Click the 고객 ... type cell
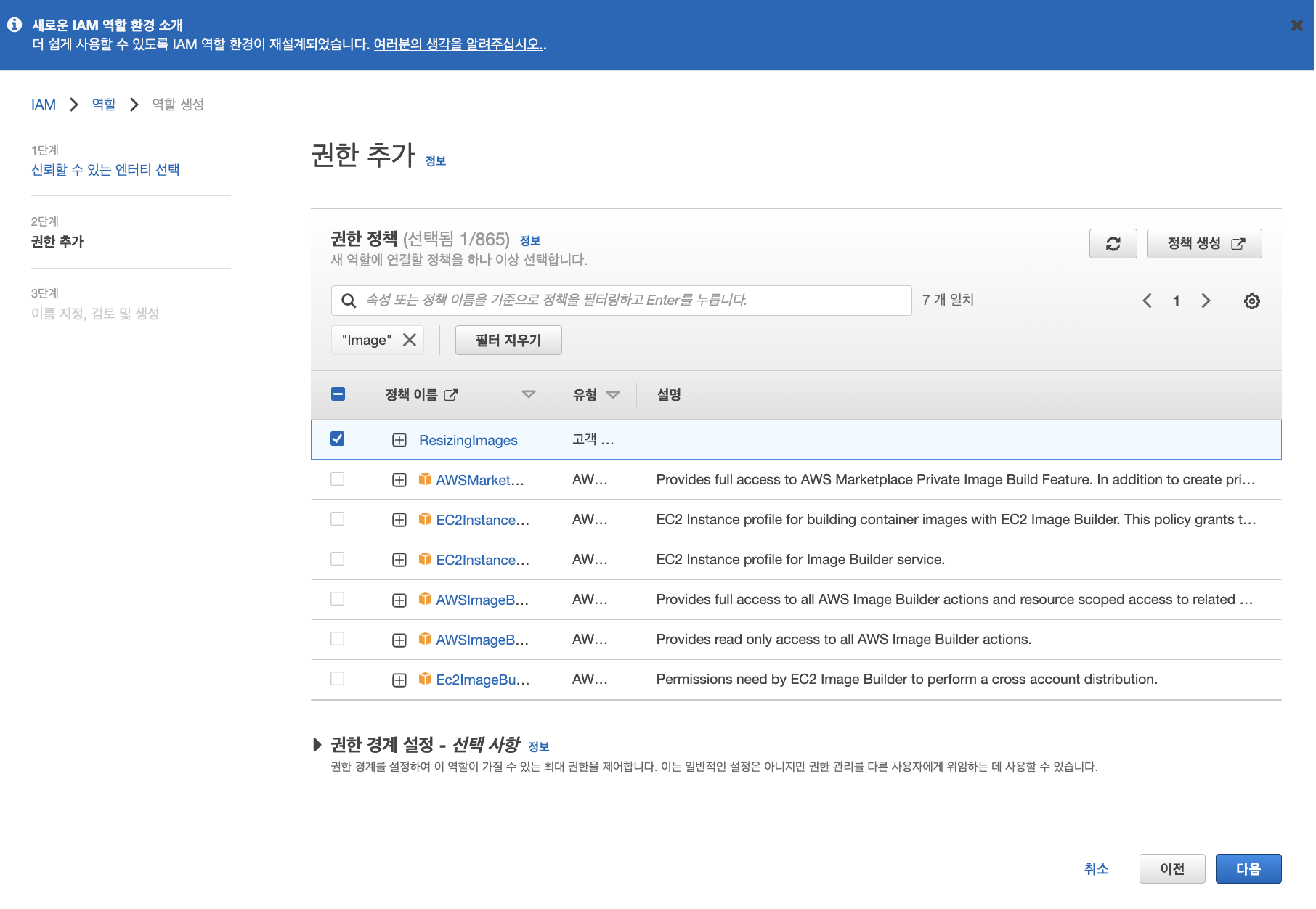 (593, 439)
